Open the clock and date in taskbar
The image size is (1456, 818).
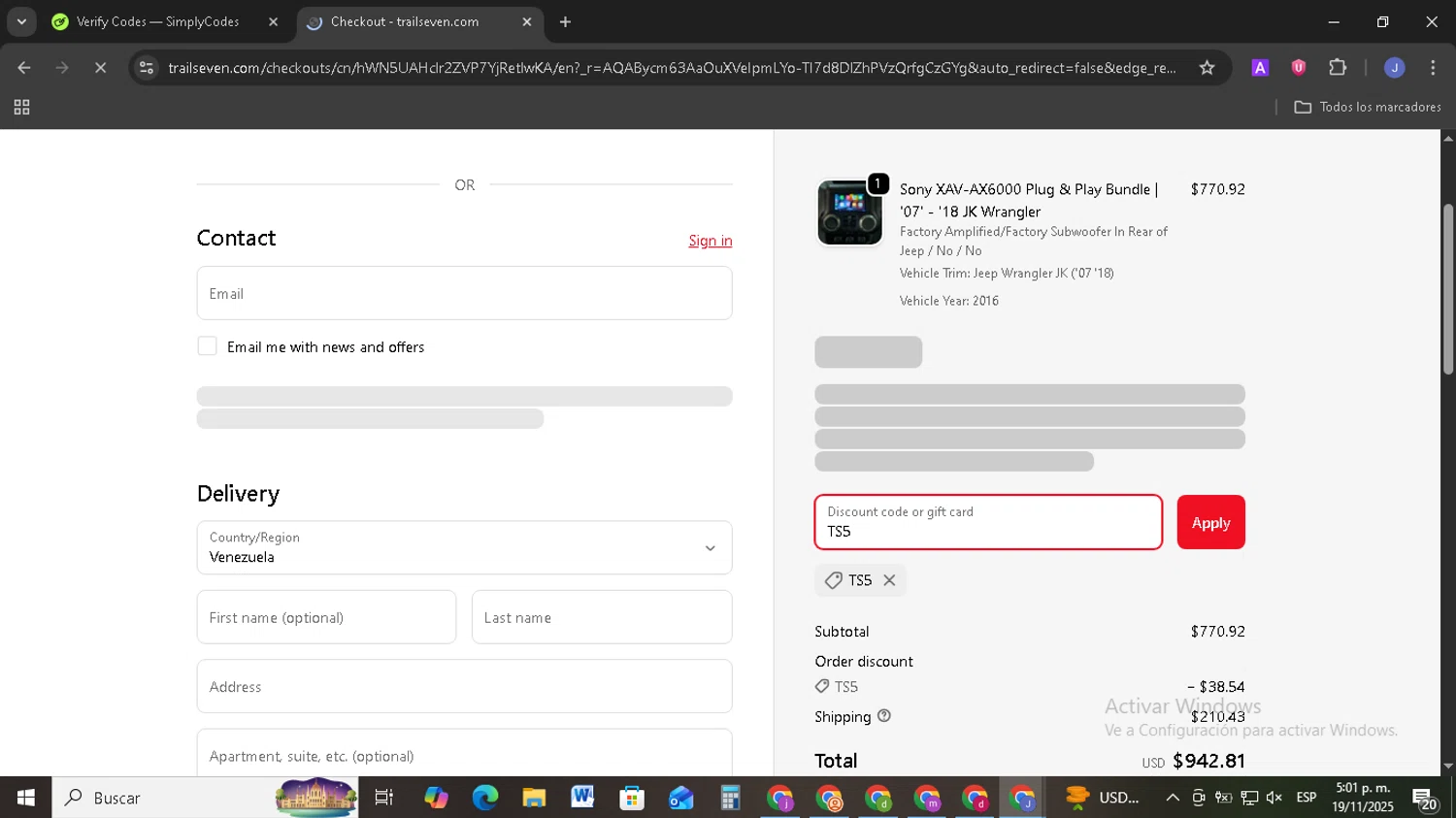click(1363, 798)
